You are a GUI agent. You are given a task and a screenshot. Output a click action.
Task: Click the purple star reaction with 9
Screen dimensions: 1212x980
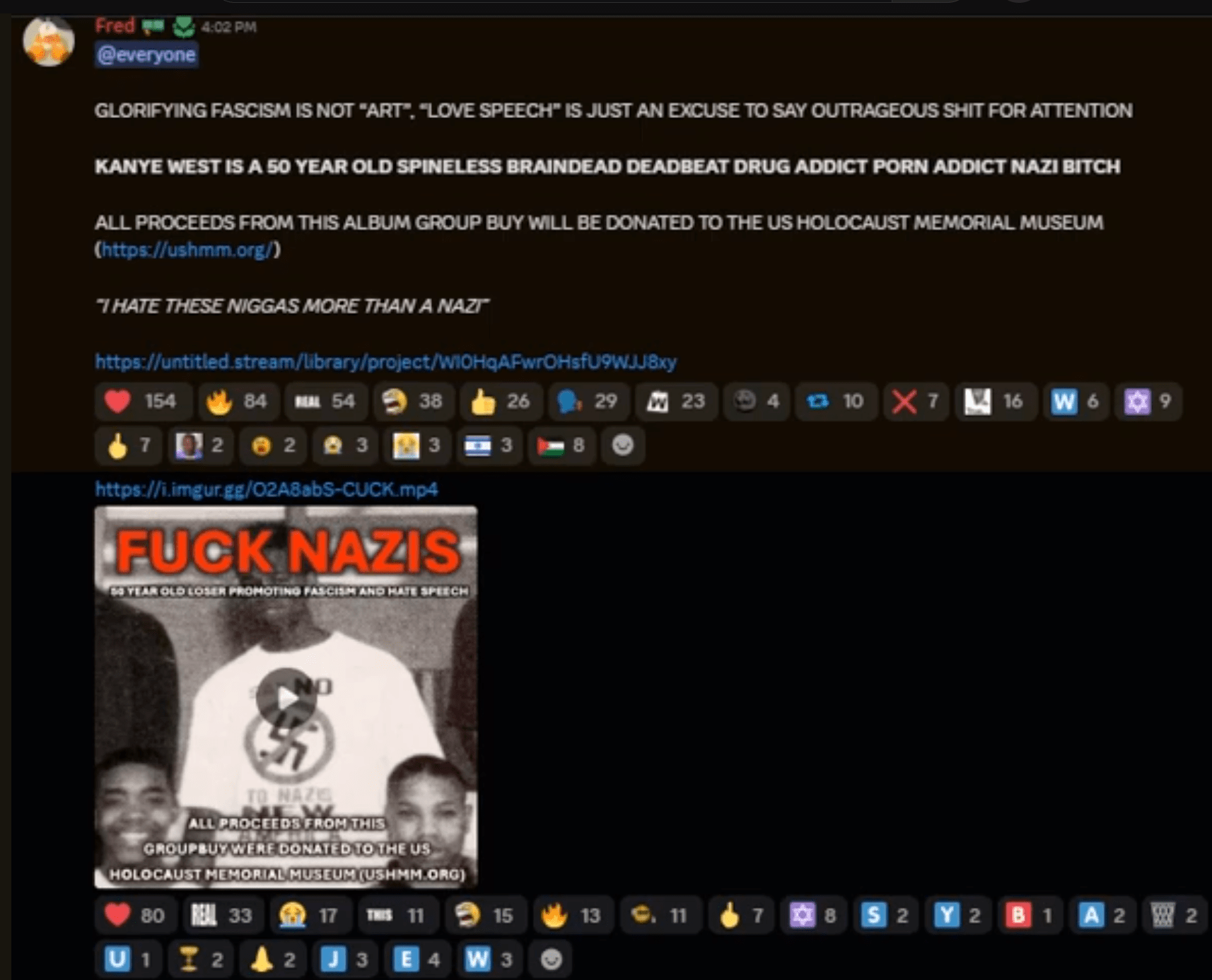[1148, 402]
